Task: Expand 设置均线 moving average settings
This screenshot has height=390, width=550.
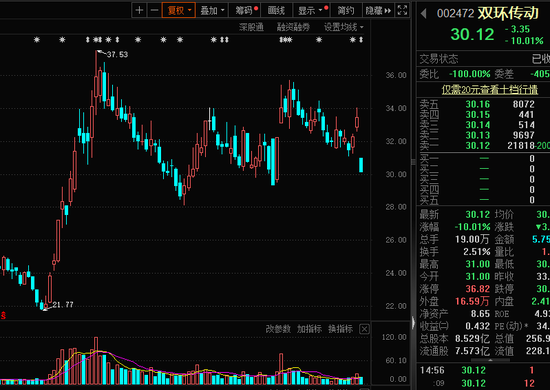Action: tap(343, 27)
